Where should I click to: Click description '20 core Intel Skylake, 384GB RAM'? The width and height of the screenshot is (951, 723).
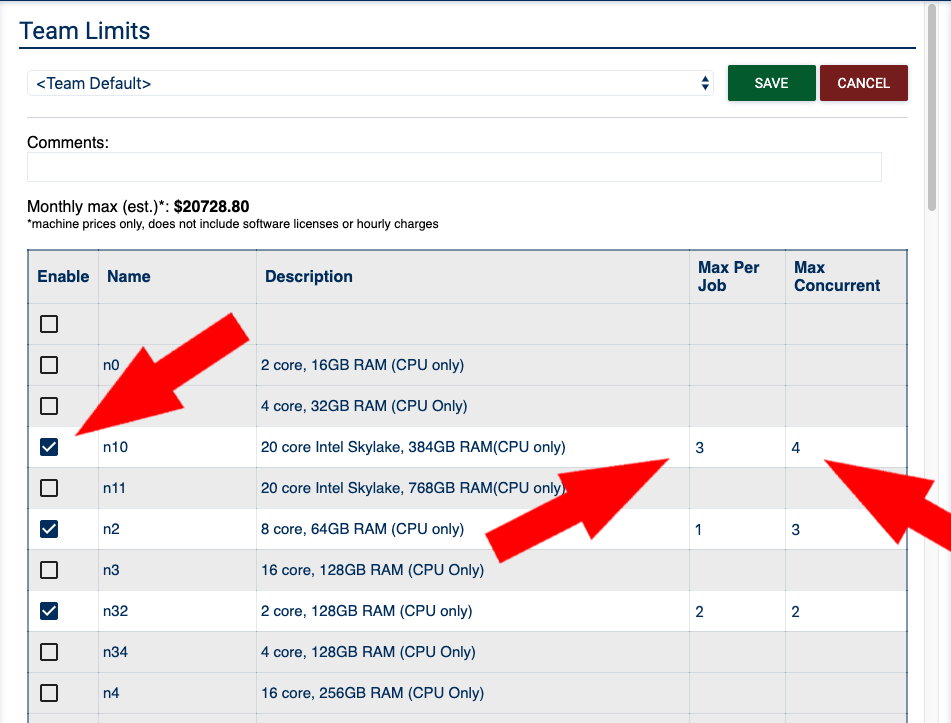point(413,447)
